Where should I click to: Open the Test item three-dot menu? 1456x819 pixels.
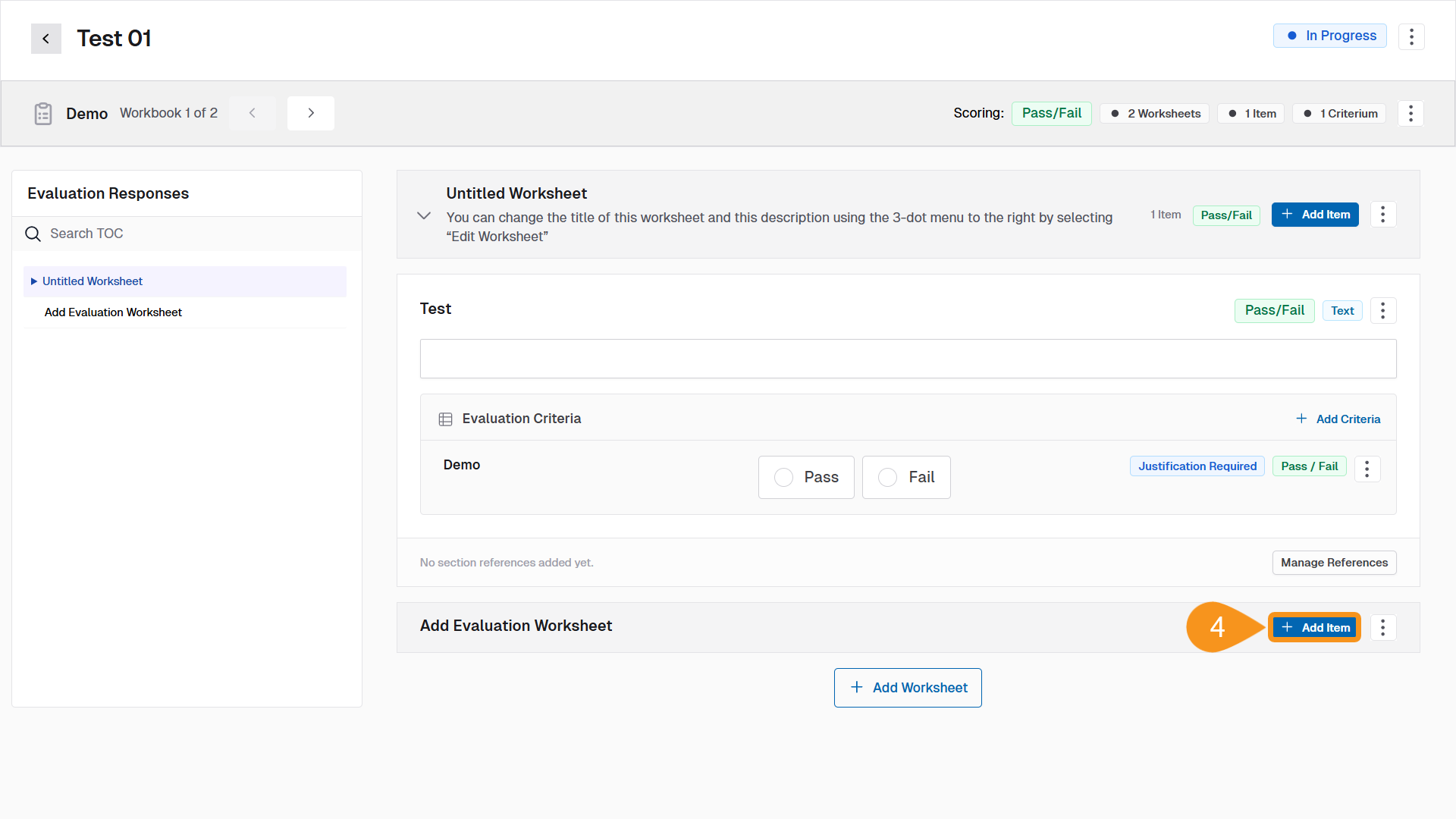click(1382, 311)
